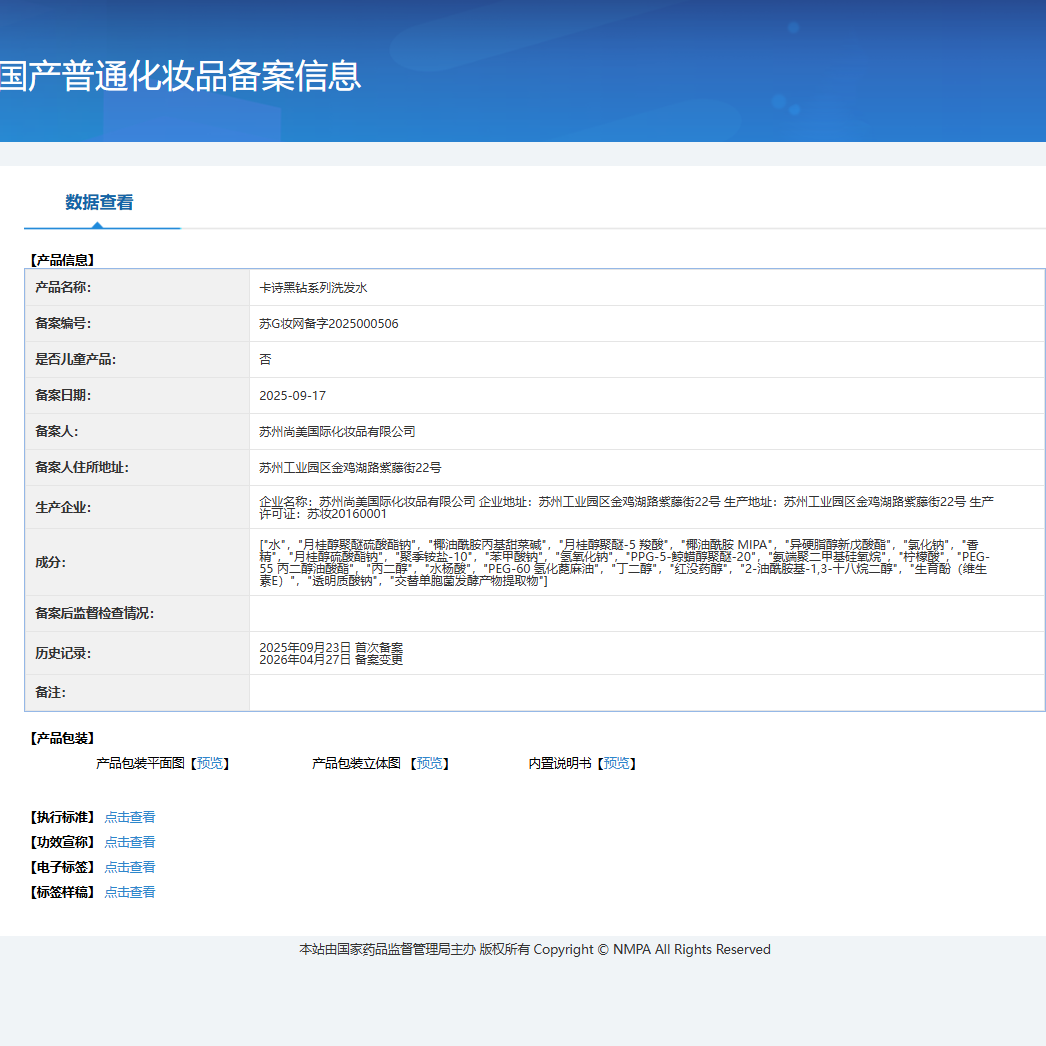Click history entry 2025年09月23日 首次备案
Image resolution: width=1046 pixels, height=1046 pixels.
point(331,648)
